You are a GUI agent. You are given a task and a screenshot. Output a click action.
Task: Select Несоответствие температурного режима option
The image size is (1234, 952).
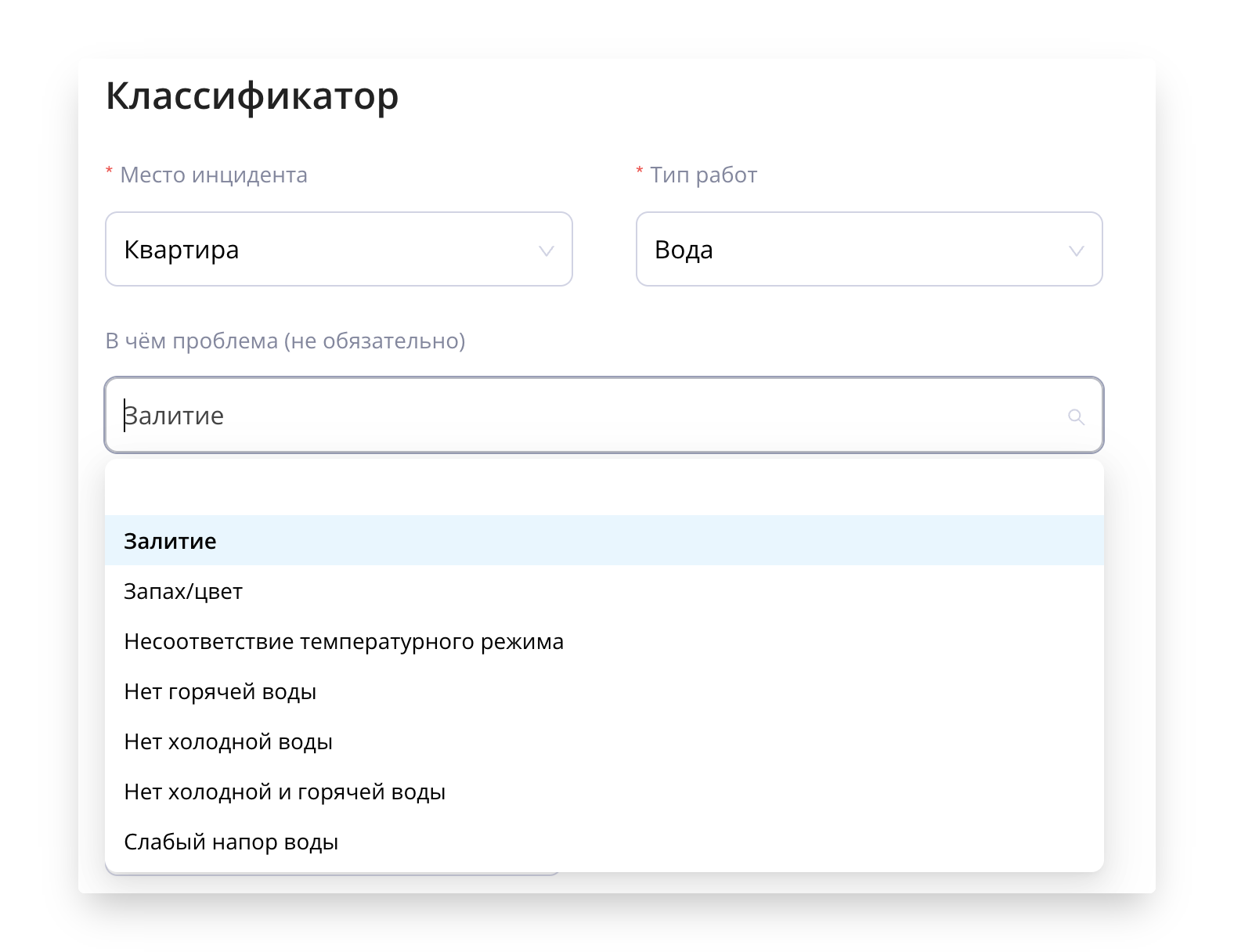tap(344, 641)
